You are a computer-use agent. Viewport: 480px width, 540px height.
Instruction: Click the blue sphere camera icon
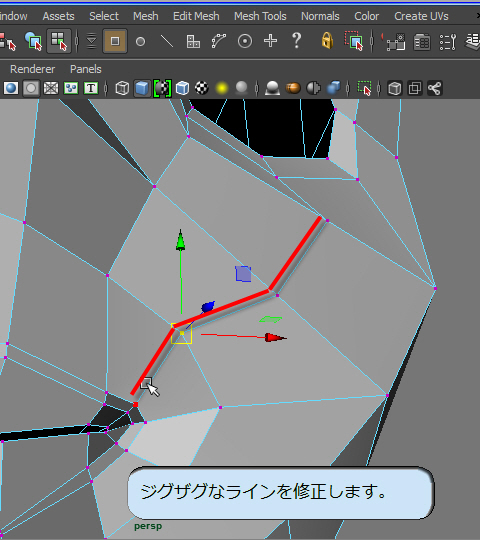[x=11, y=89]
